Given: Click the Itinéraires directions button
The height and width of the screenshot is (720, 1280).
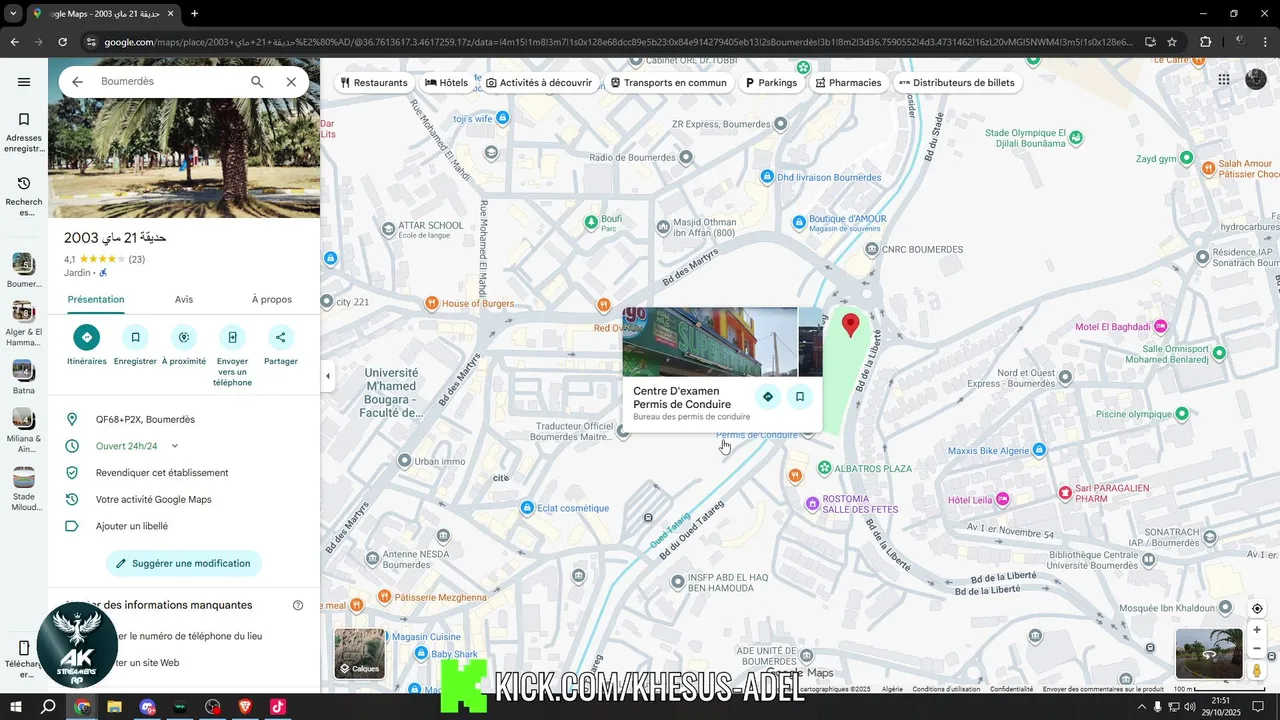Looking at the screenshot, I should tap(87, 338).
